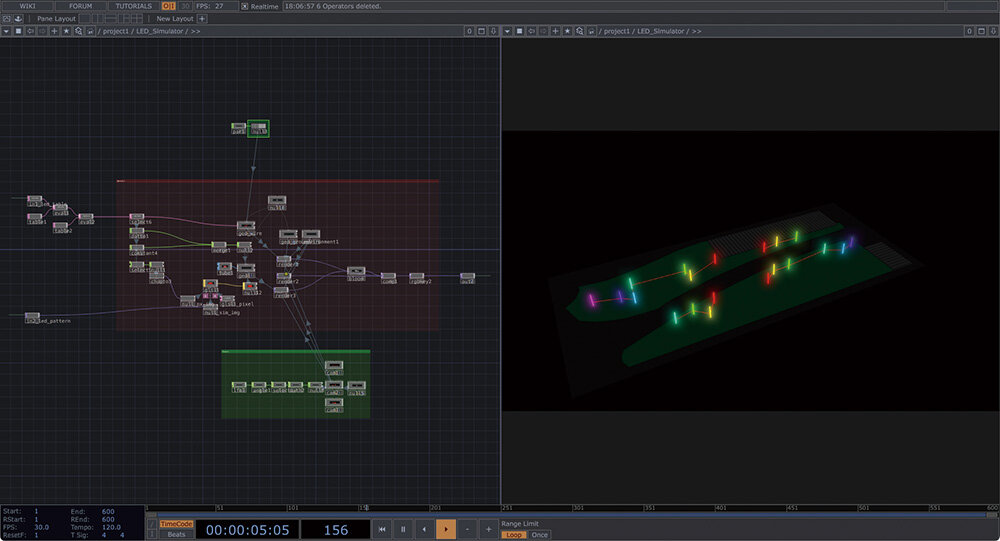This screenshot has height=541, width=1000.
Task: Maximize the left network pane
Action: (481, 31)
